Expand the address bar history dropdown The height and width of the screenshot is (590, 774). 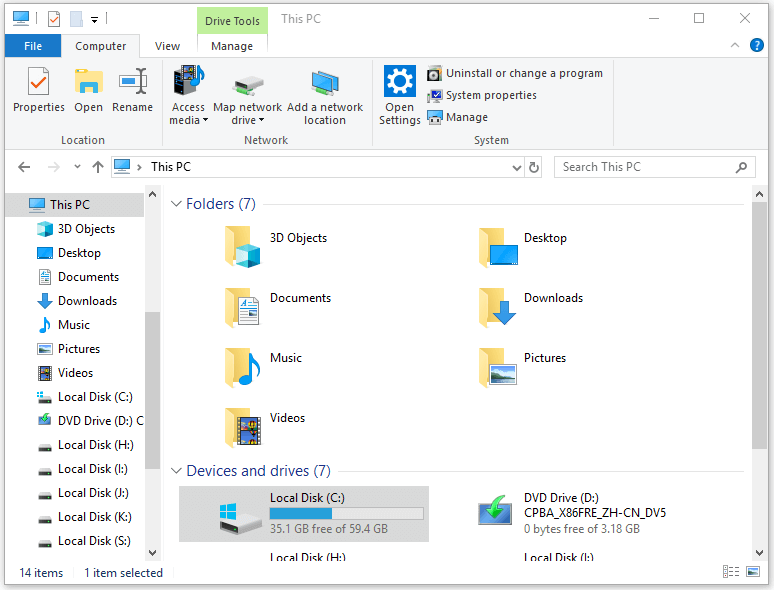click(516, 167)
